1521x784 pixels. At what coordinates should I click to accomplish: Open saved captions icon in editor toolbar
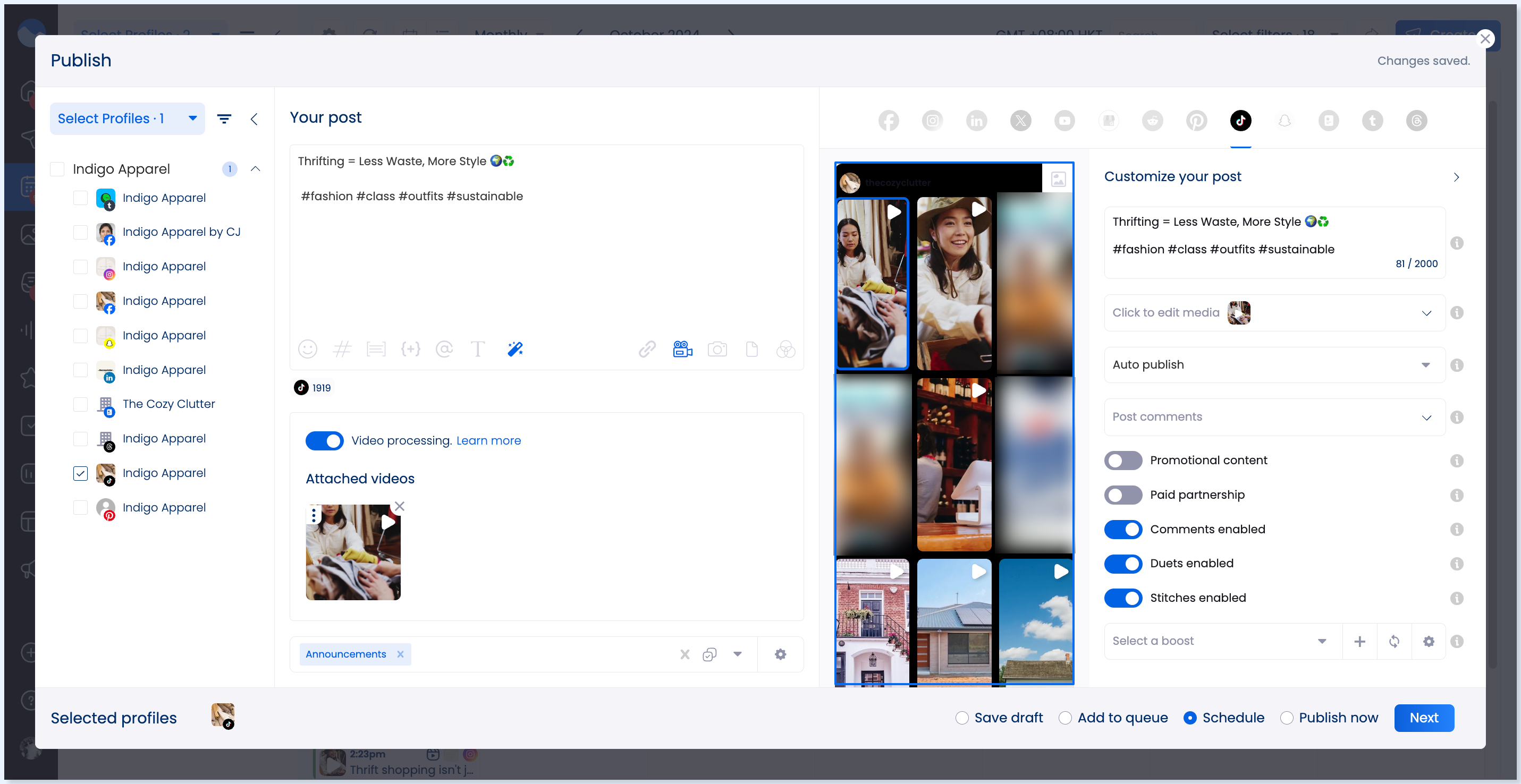click(376, 349)
